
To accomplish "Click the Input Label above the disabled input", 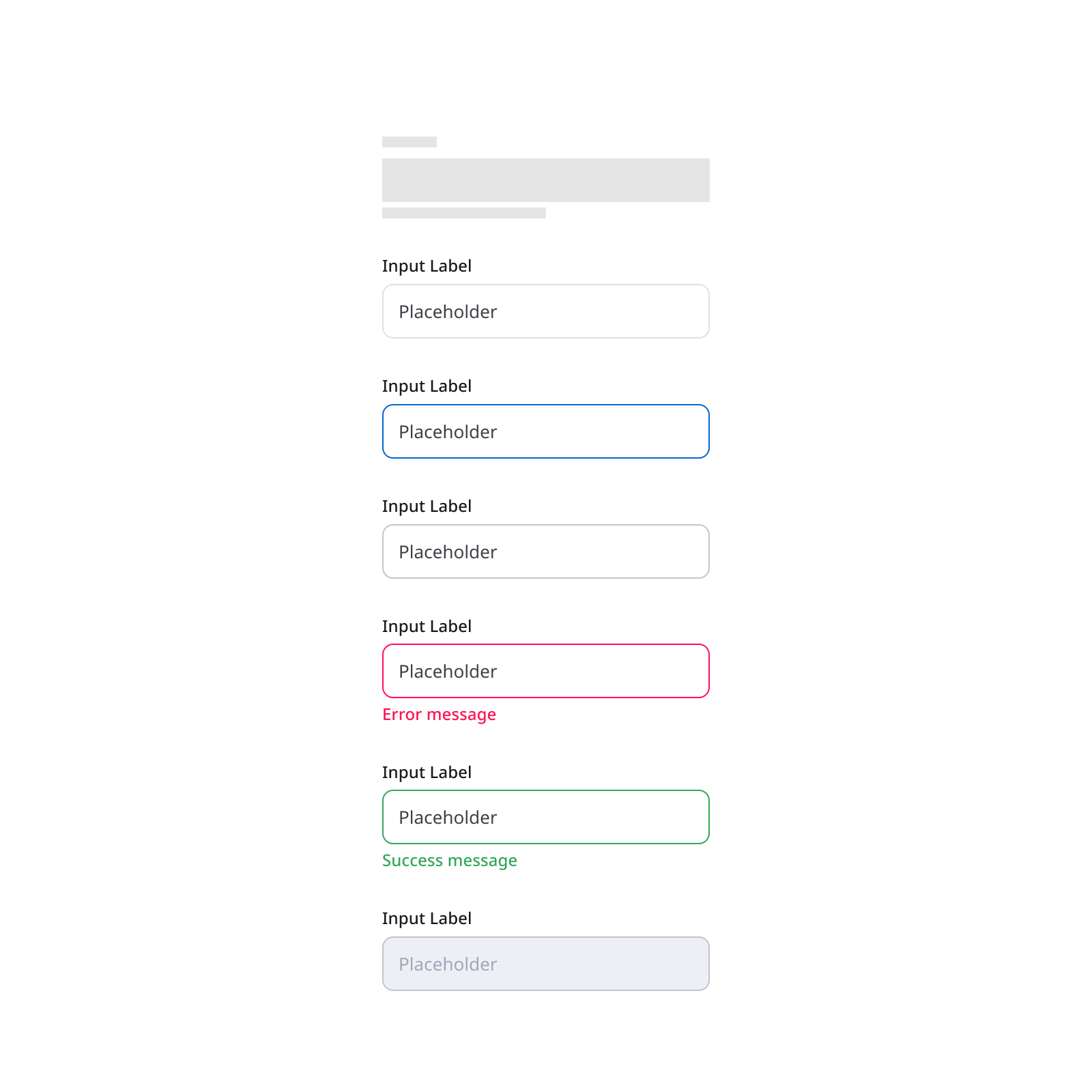I will coord(427,918).
